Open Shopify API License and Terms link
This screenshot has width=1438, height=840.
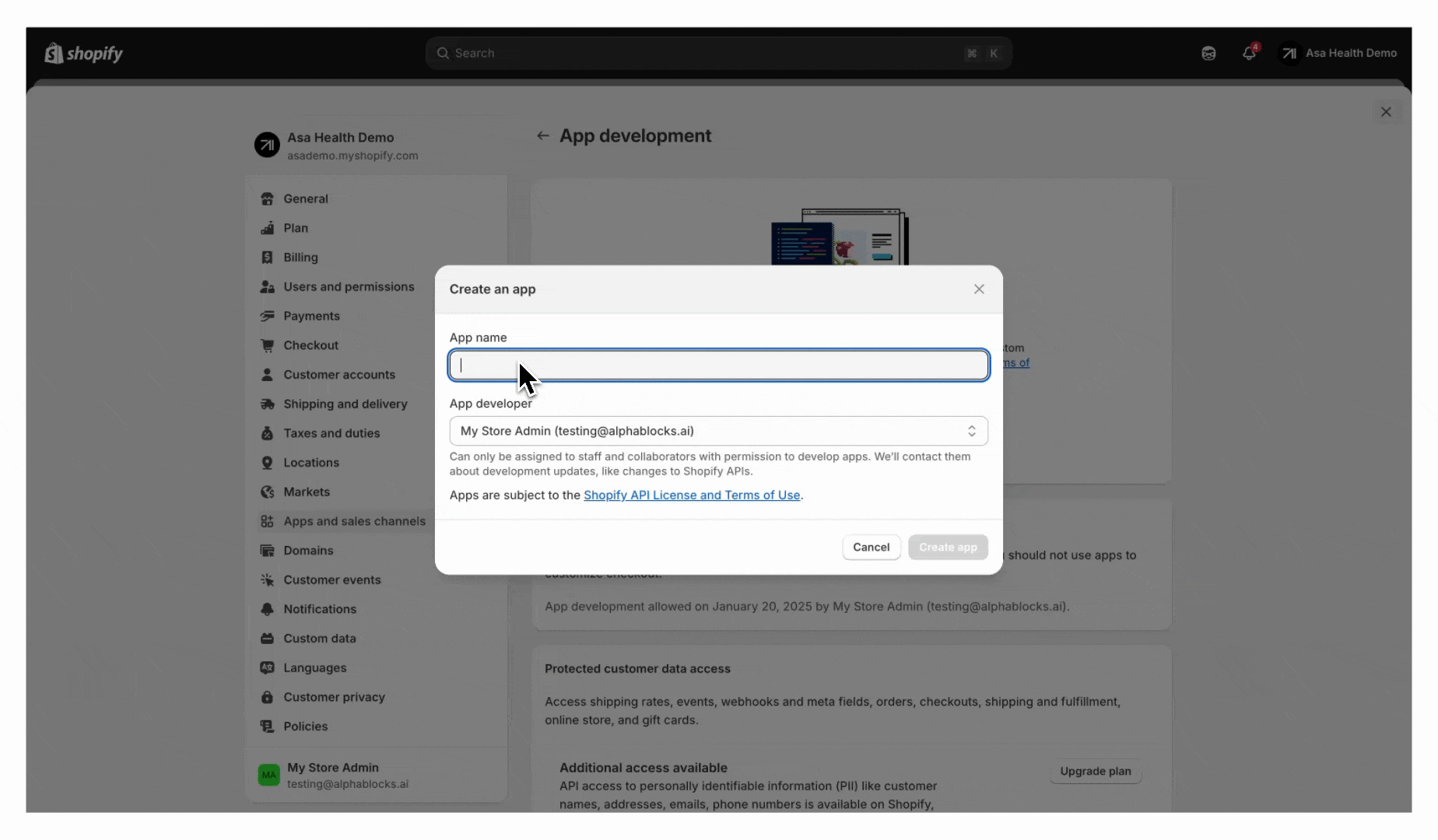[692, 495]
